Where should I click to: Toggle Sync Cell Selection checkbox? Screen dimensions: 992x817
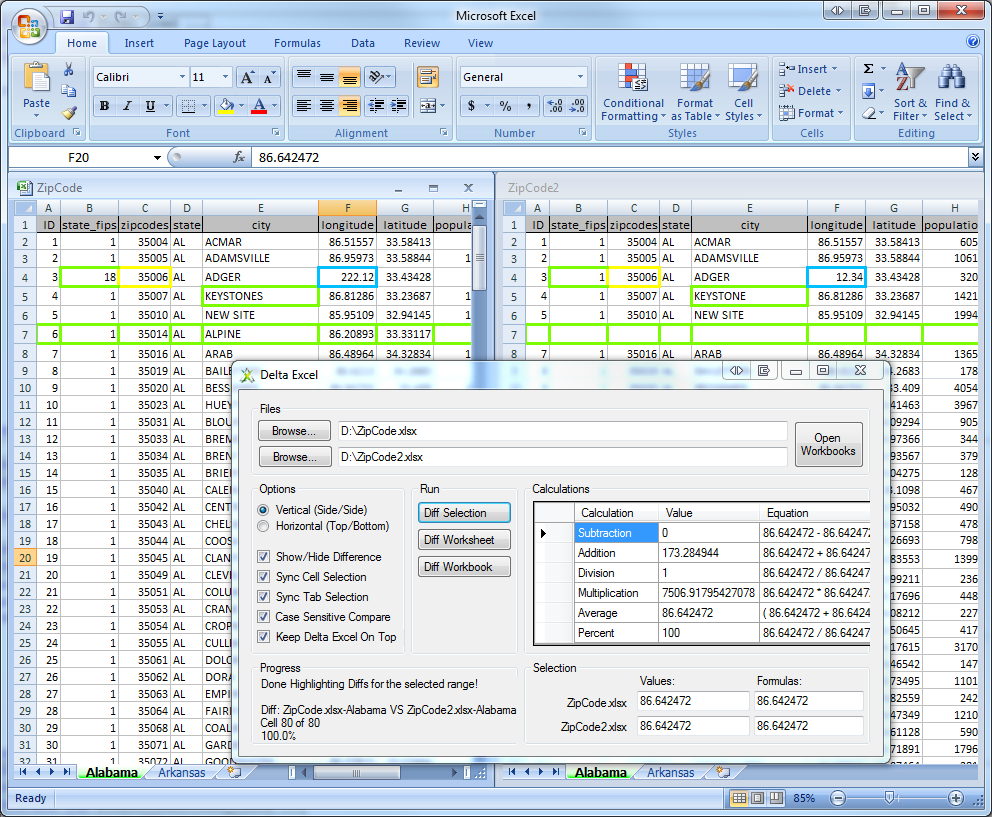(264, 577)
